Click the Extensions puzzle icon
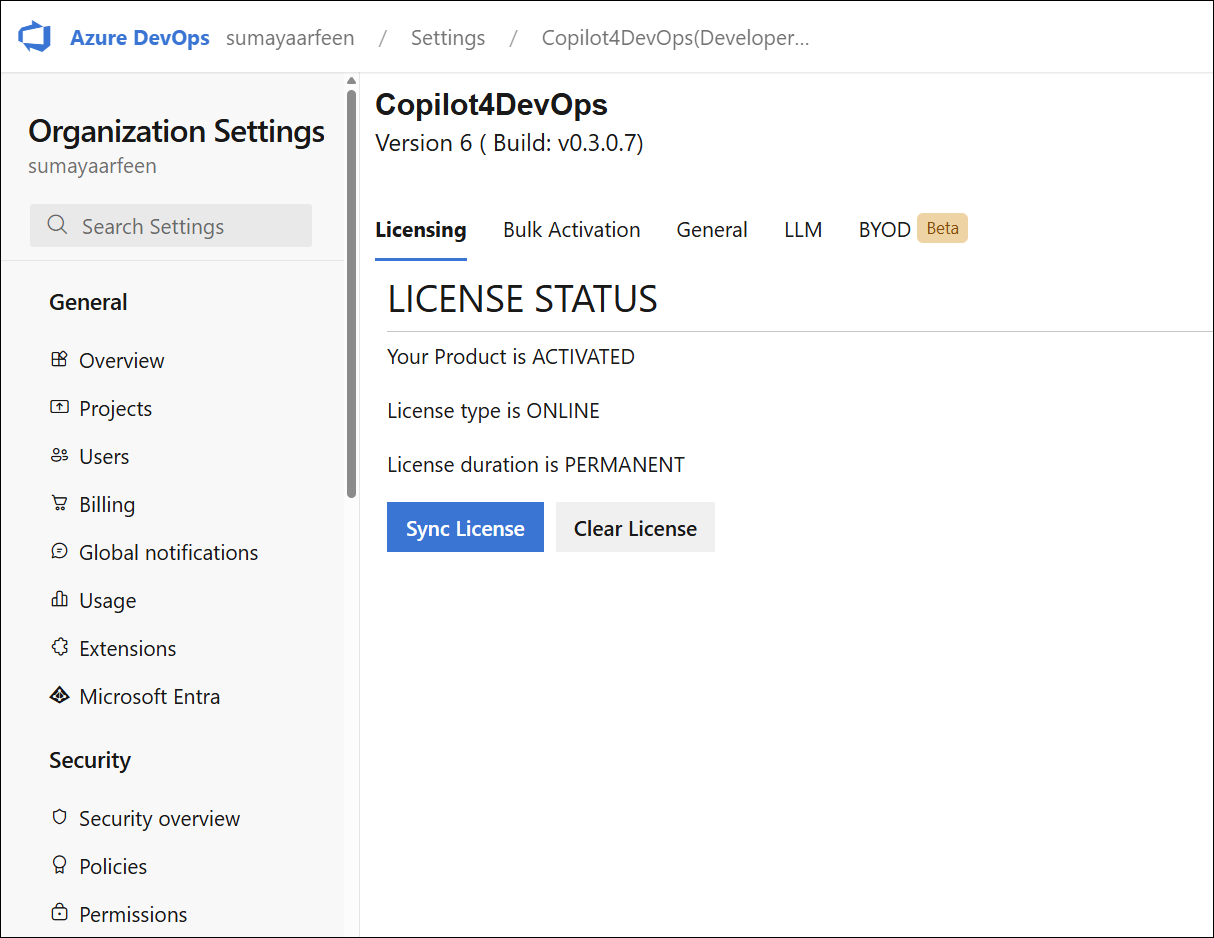Image resolution: width=1214 pixels, height=938 pixels. pos(59,647)
